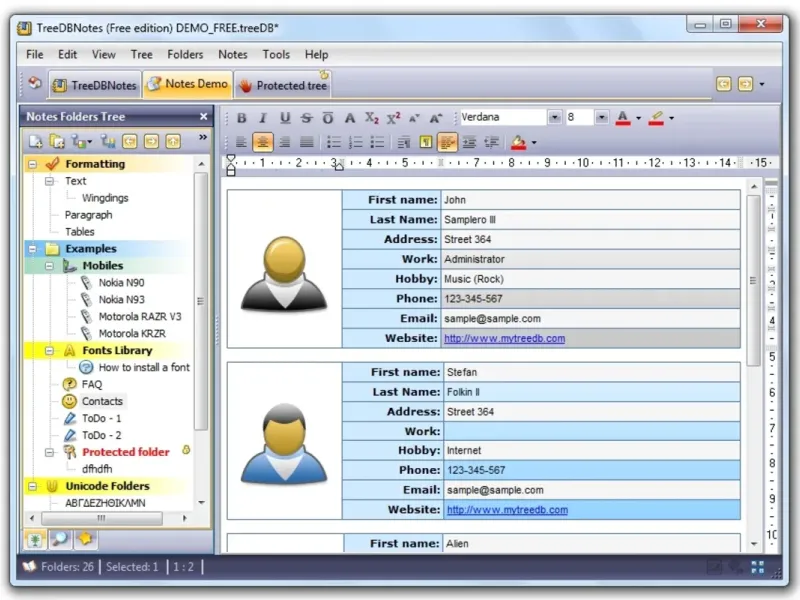Toggle Bold formatting button

coord(241,118)
